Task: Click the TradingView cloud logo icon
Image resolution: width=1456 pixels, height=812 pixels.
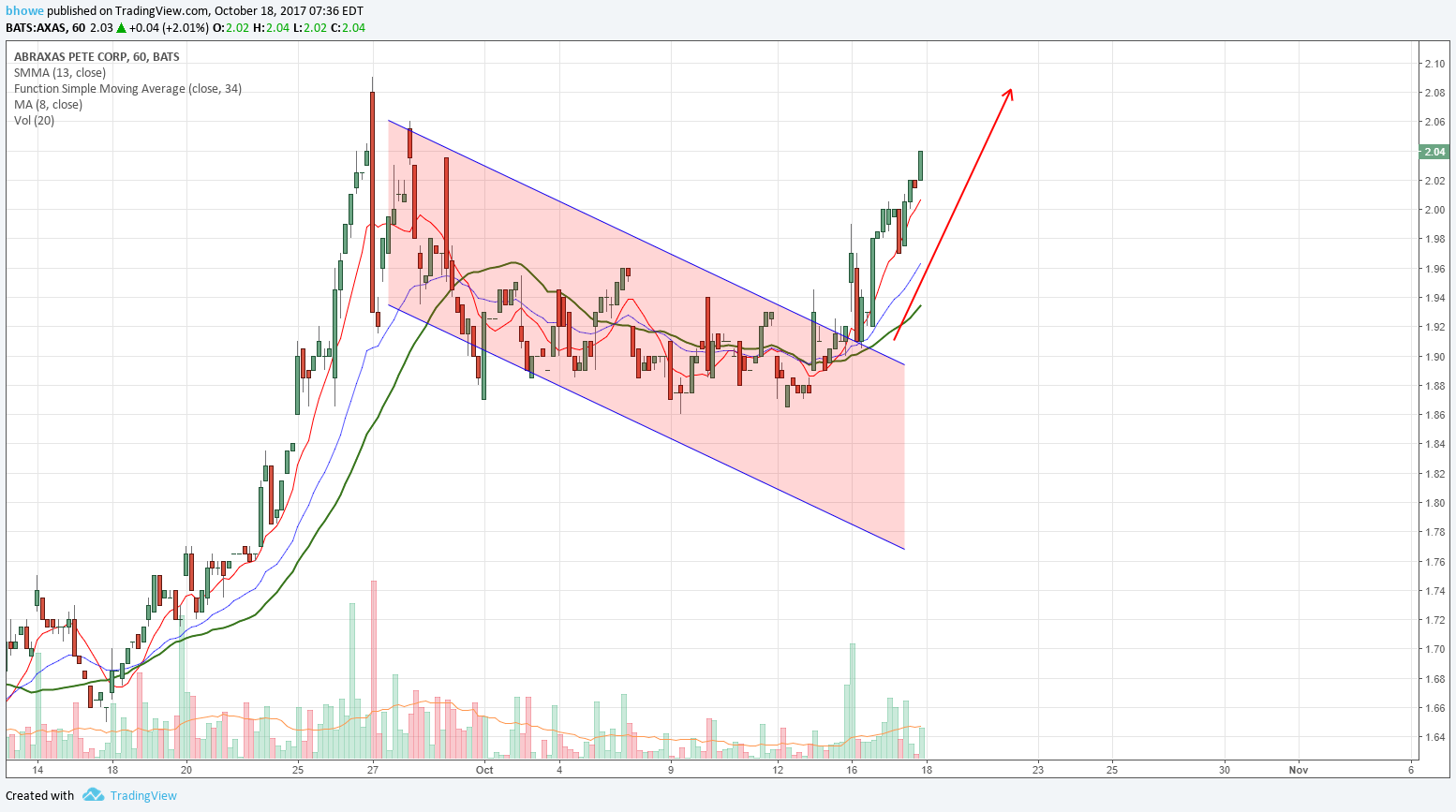Action: coord(93,795)
